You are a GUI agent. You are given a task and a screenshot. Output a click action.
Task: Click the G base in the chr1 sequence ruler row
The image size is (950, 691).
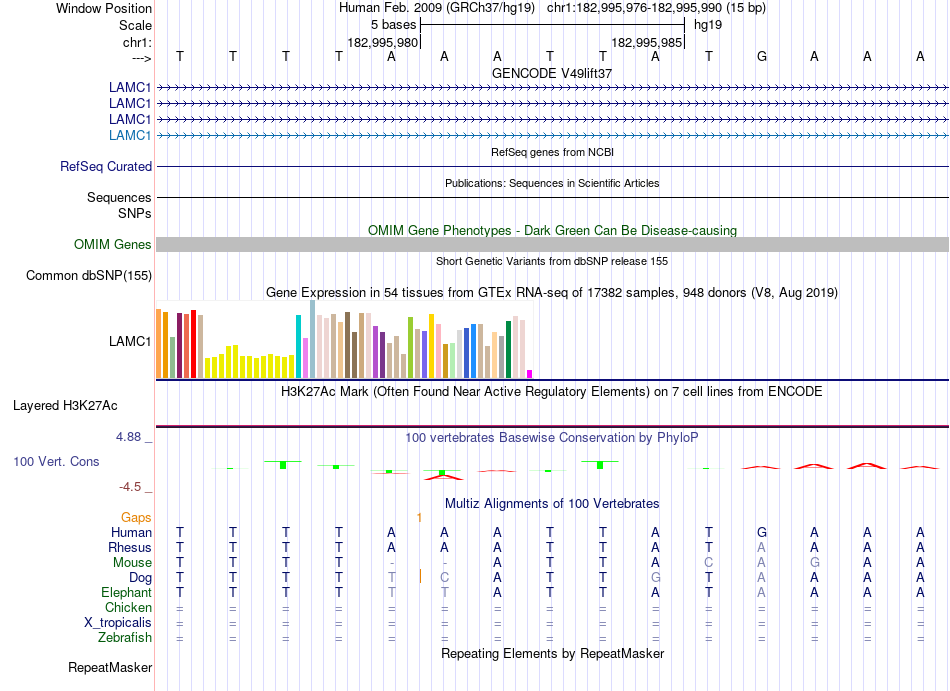point(762,56)
